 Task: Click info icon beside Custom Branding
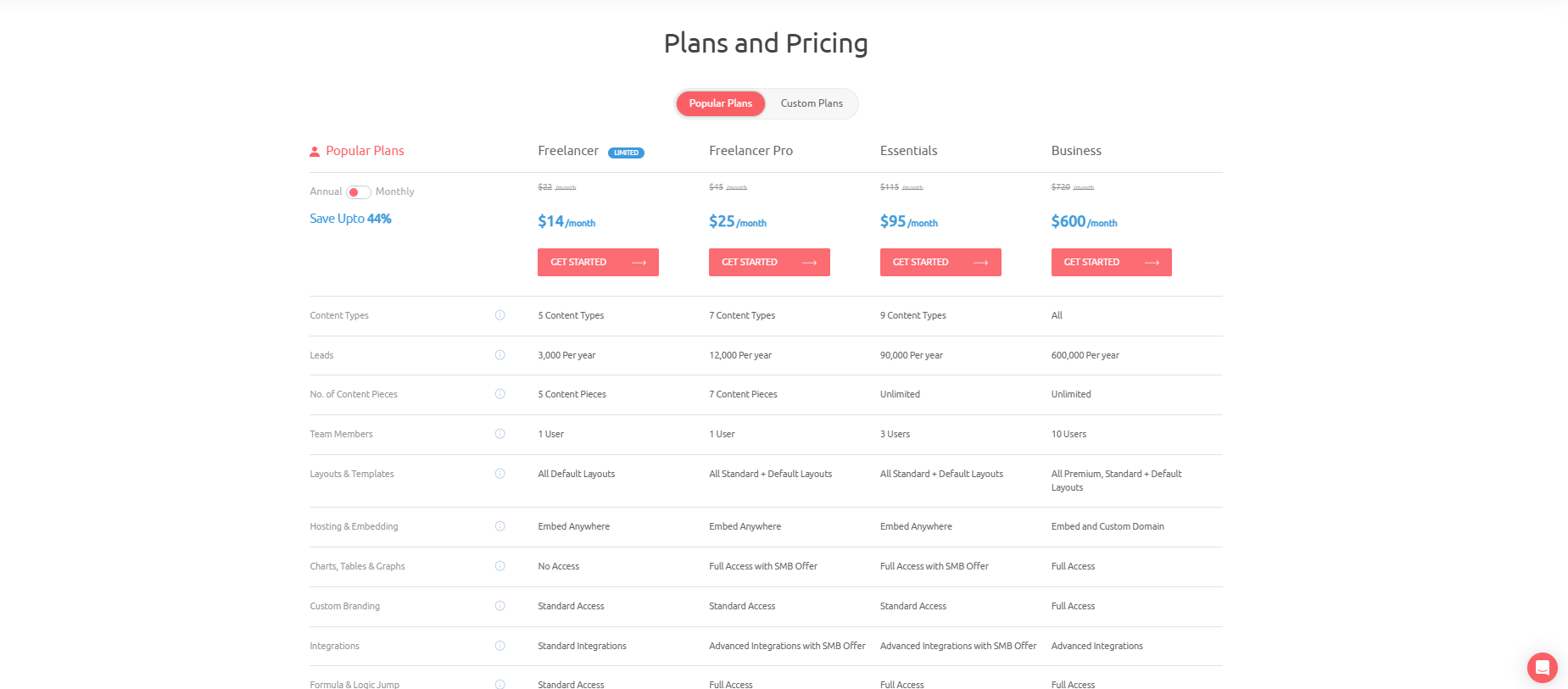tap(500, 606)
